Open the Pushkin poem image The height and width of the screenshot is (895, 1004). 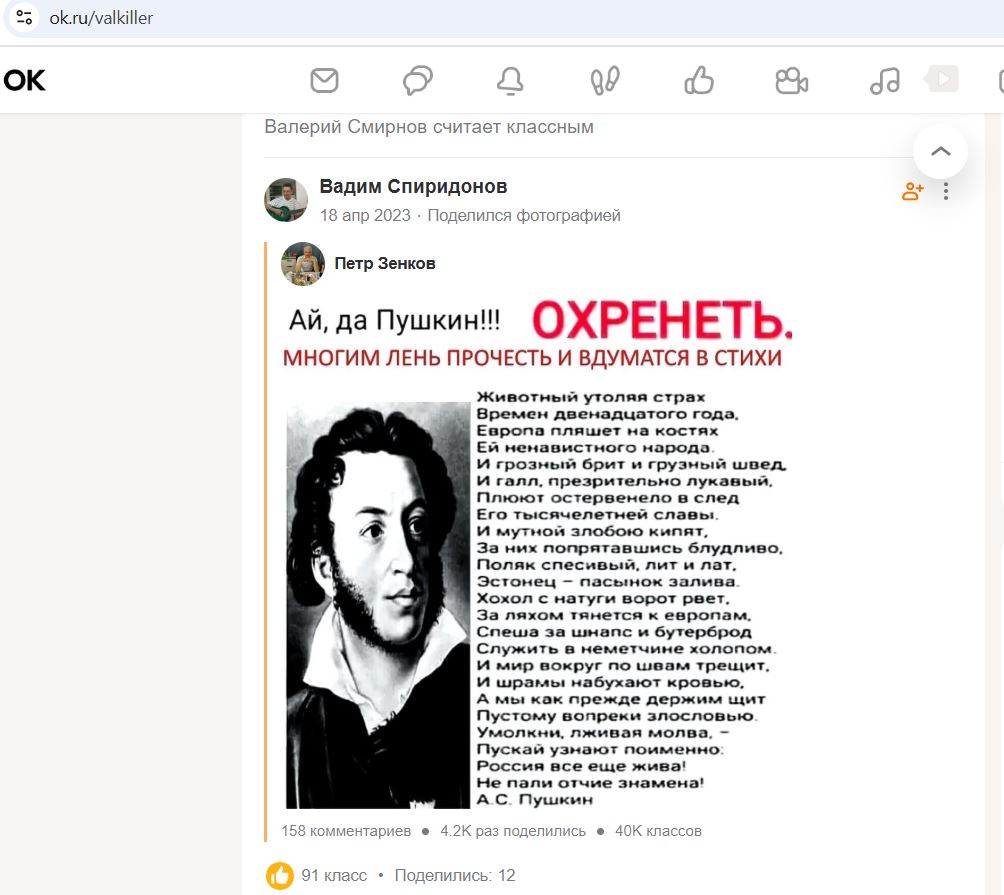pos(537,554)
